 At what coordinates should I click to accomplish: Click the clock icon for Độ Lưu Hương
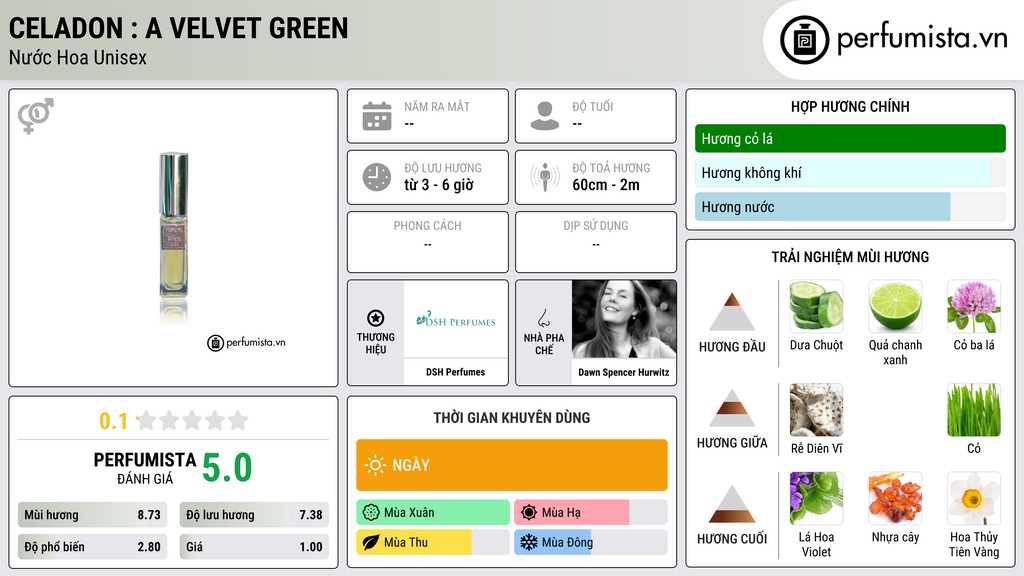click(x=377, y=177)
